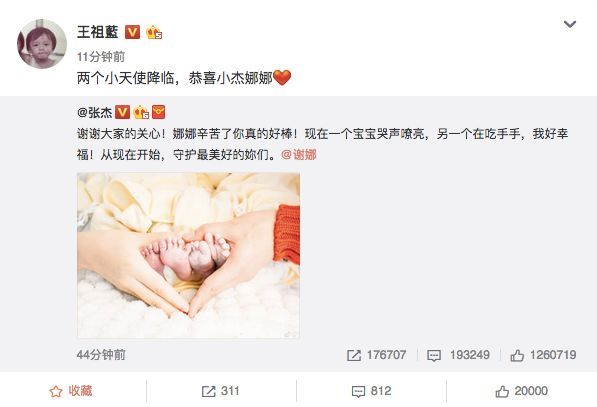Viewport: 597px width, 407px height.
Task: Click the red envelope icon beside 张杰
Action: pos(158,112)
